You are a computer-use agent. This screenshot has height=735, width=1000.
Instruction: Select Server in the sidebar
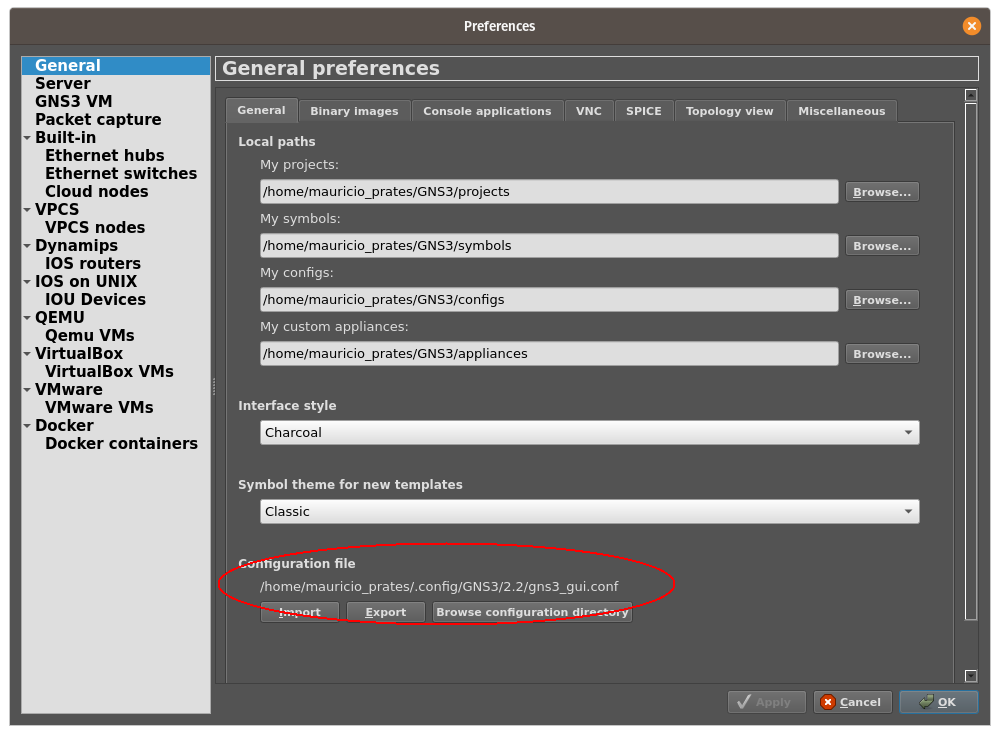[62, 83]
